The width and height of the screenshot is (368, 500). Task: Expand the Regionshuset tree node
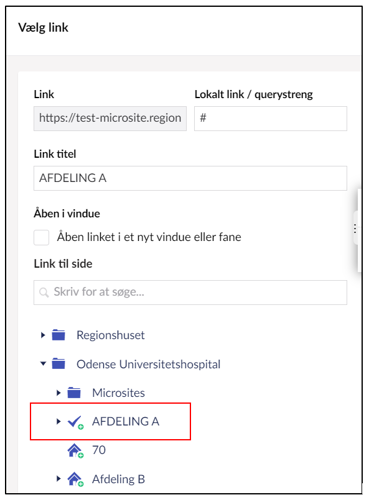(x=43, y=335)
